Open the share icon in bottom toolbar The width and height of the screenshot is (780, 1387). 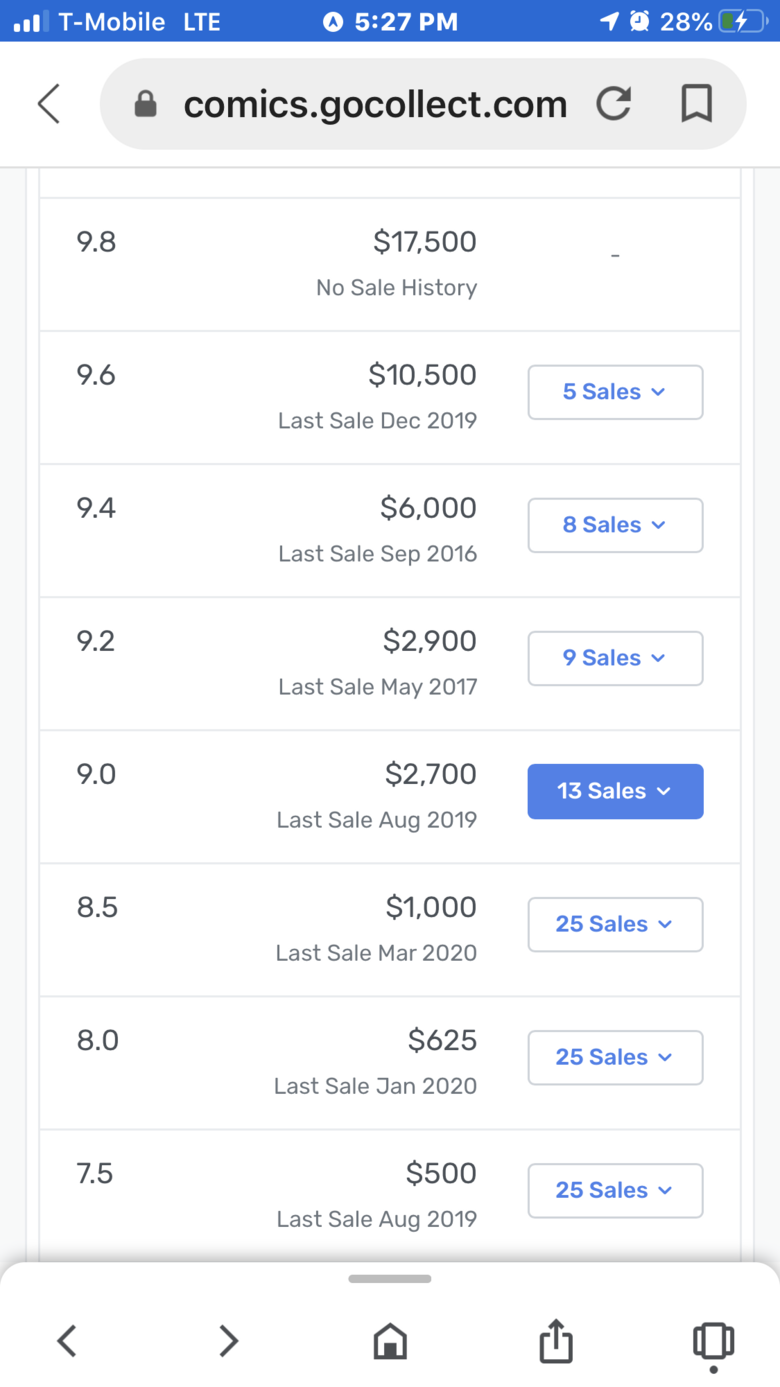(555, 1340)
